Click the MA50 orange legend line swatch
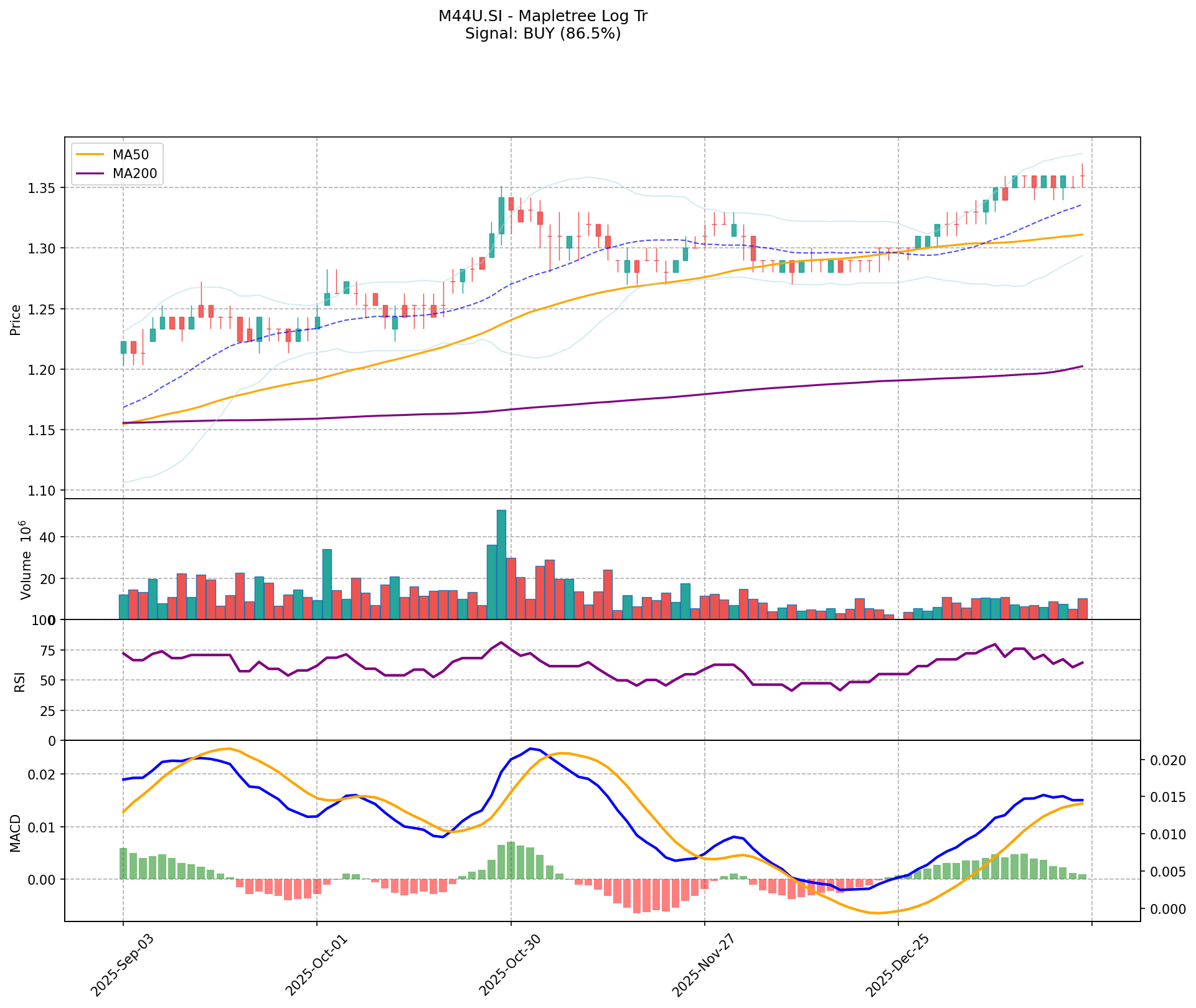The height and width of the screenshot is (1008, 1196). click(90, 155)
